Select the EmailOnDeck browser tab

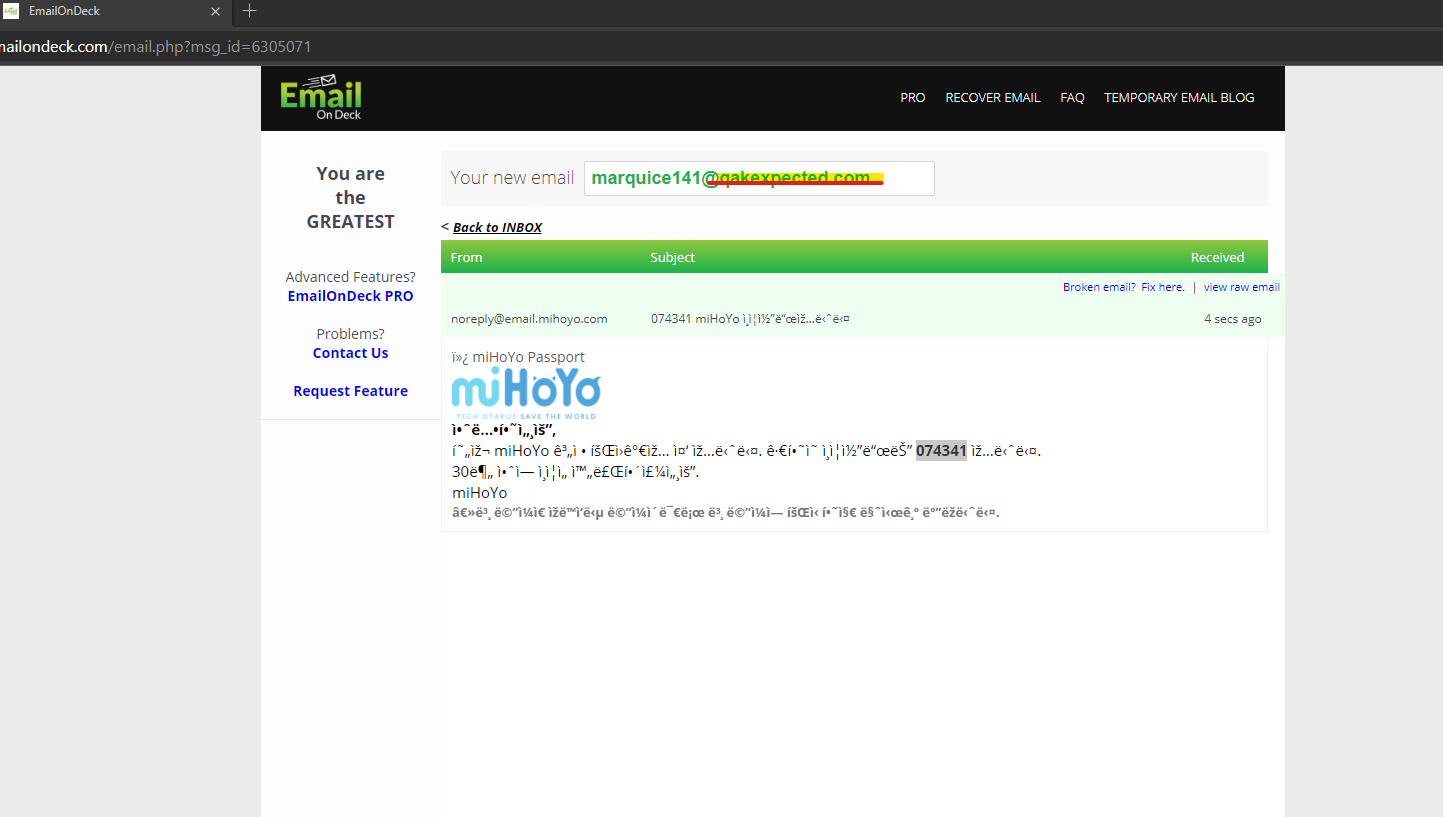click(x=115, y=11)
